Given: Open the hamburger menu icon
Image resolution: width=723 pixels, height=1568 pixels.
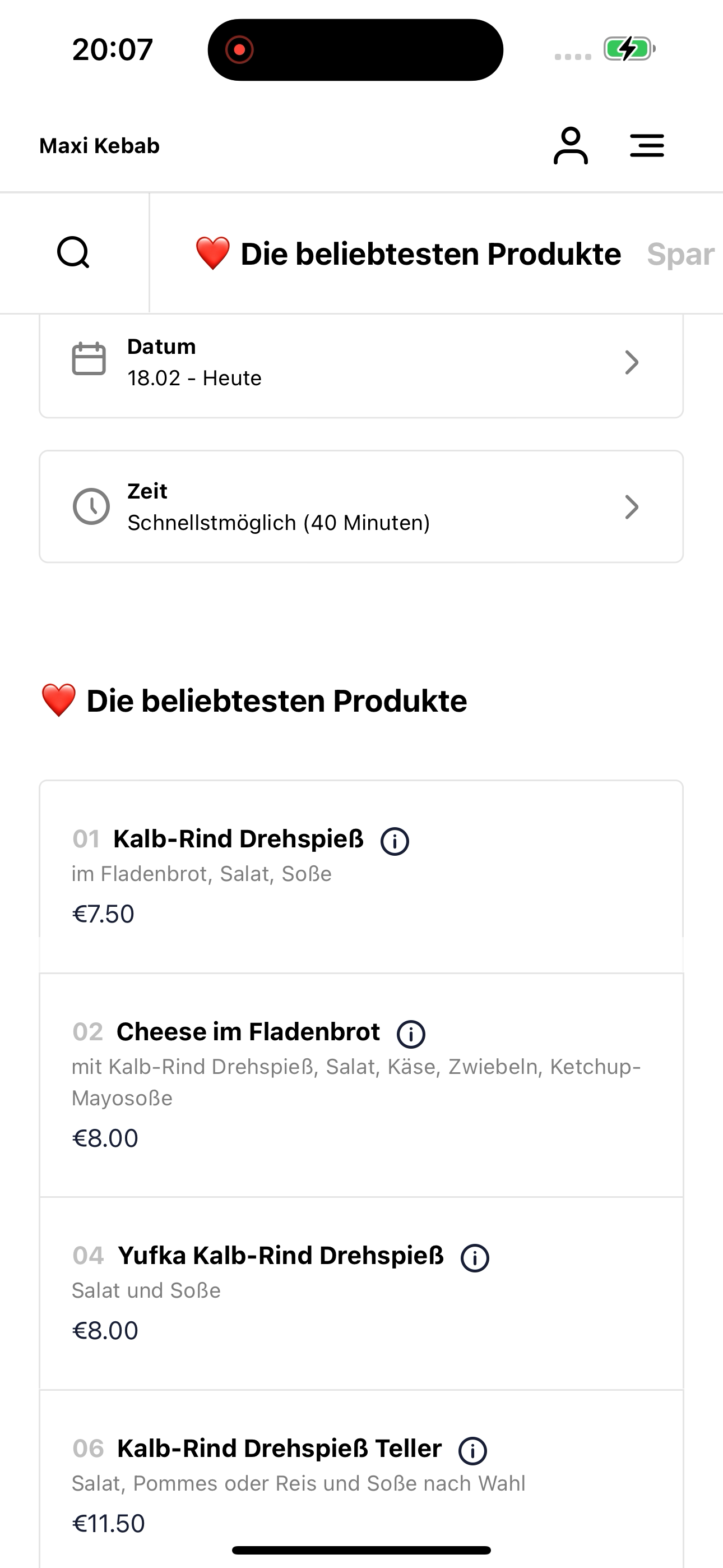Looking at the screenshot, I should 647,145.
